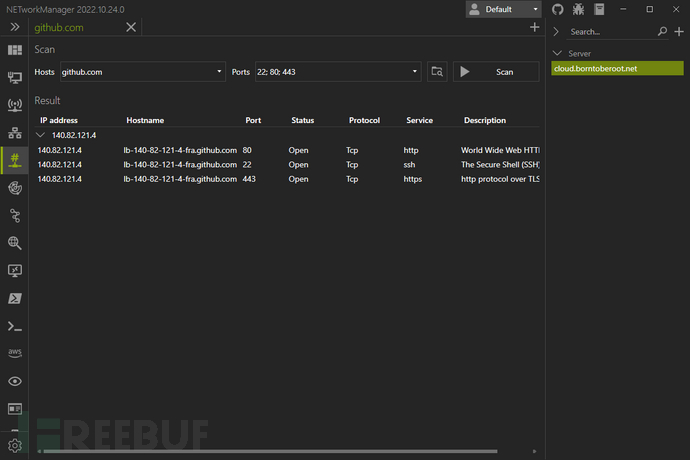Collapse the profiles side panel chevron
The image size is (690, 460).
tap(556, 31)
